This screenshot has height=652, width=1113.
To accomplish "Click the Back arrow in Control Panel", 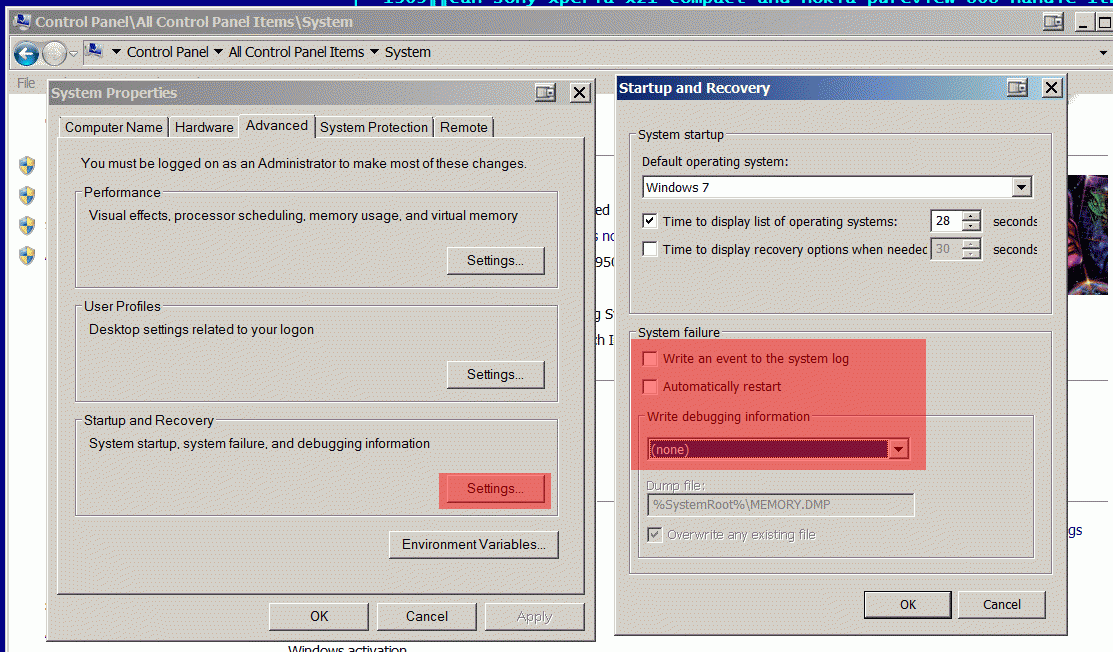I will tap(26, 53).
